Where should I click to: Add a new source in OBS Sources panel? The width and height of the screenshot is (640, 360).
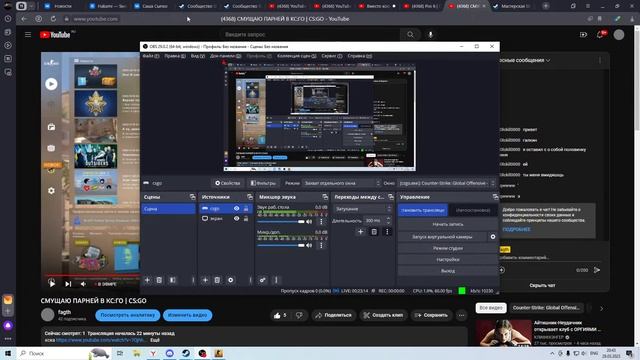click(x=205, y=280)
